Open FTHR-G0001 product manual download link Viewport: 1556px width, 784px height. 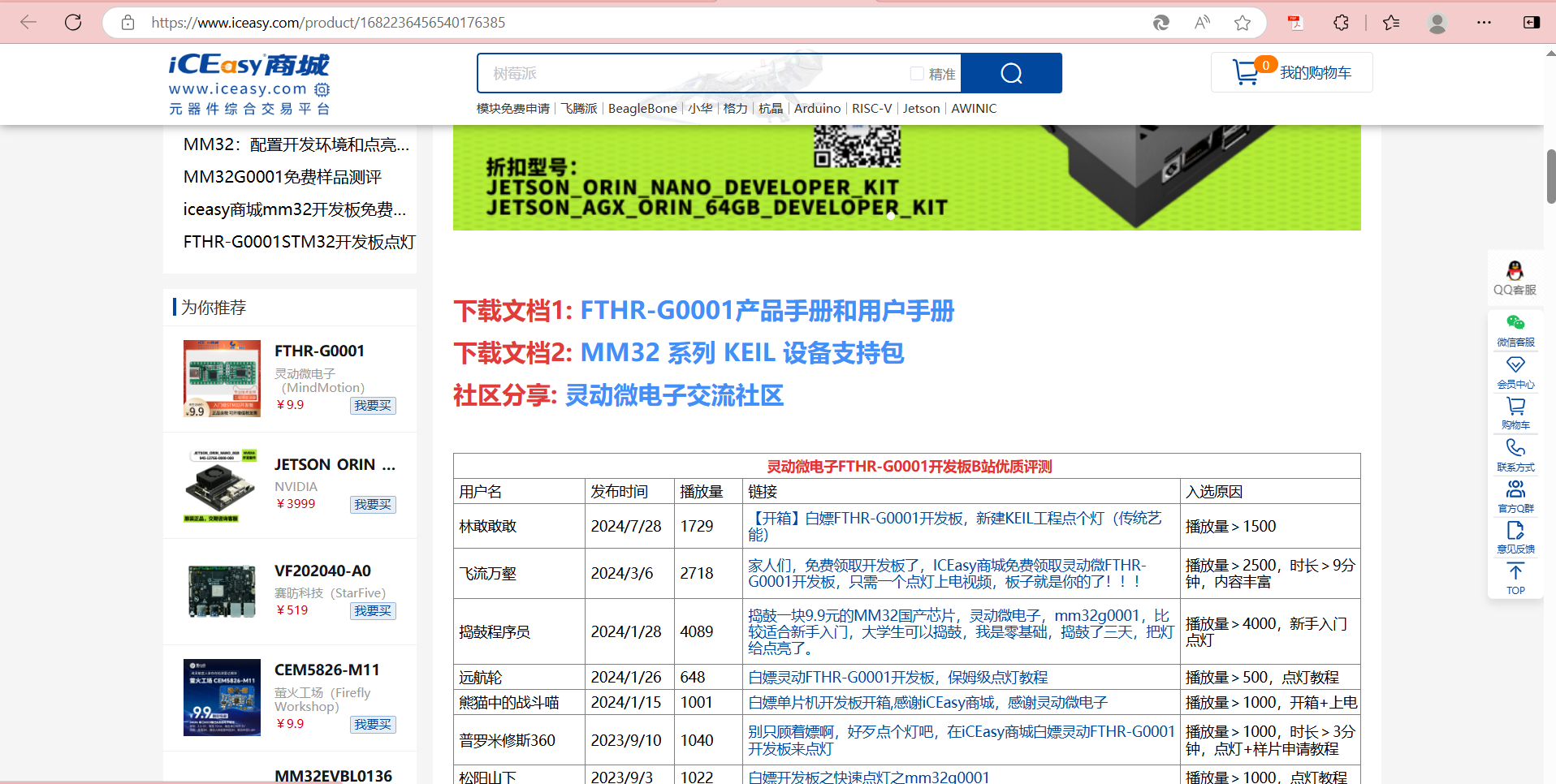pos(767,311)
